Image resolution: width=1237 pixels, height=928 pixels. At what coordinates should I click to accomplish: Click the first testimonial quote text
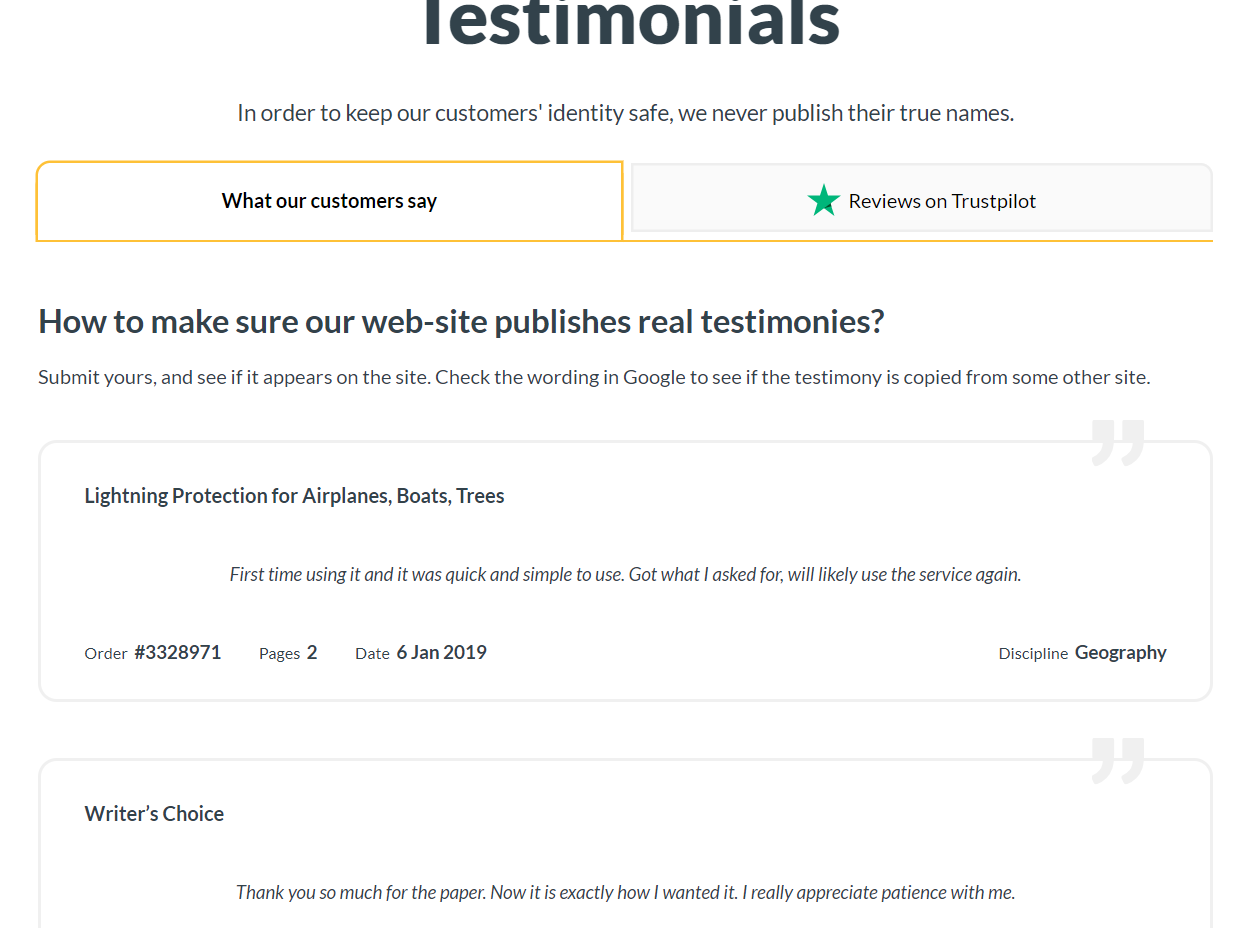(625, 574)
